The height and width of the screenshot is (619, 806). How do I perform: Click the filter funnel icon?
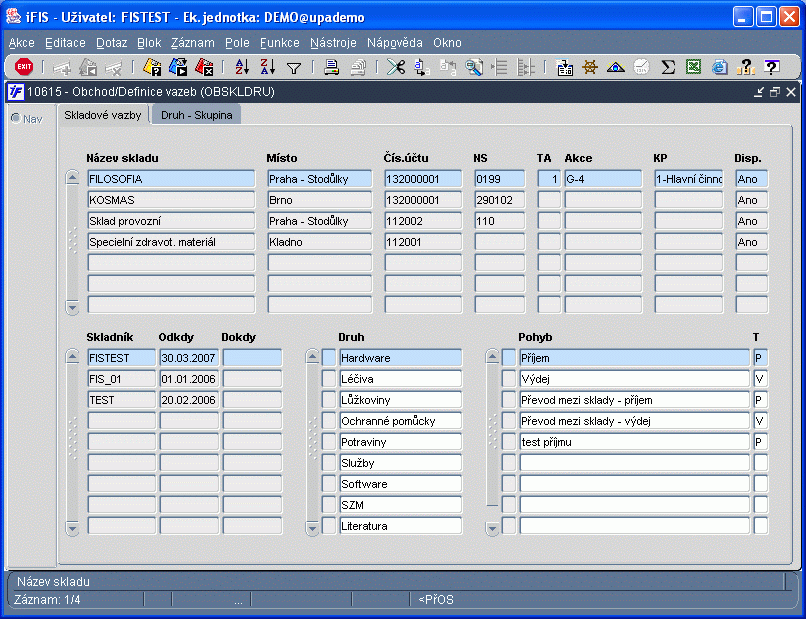pos(294,68)
